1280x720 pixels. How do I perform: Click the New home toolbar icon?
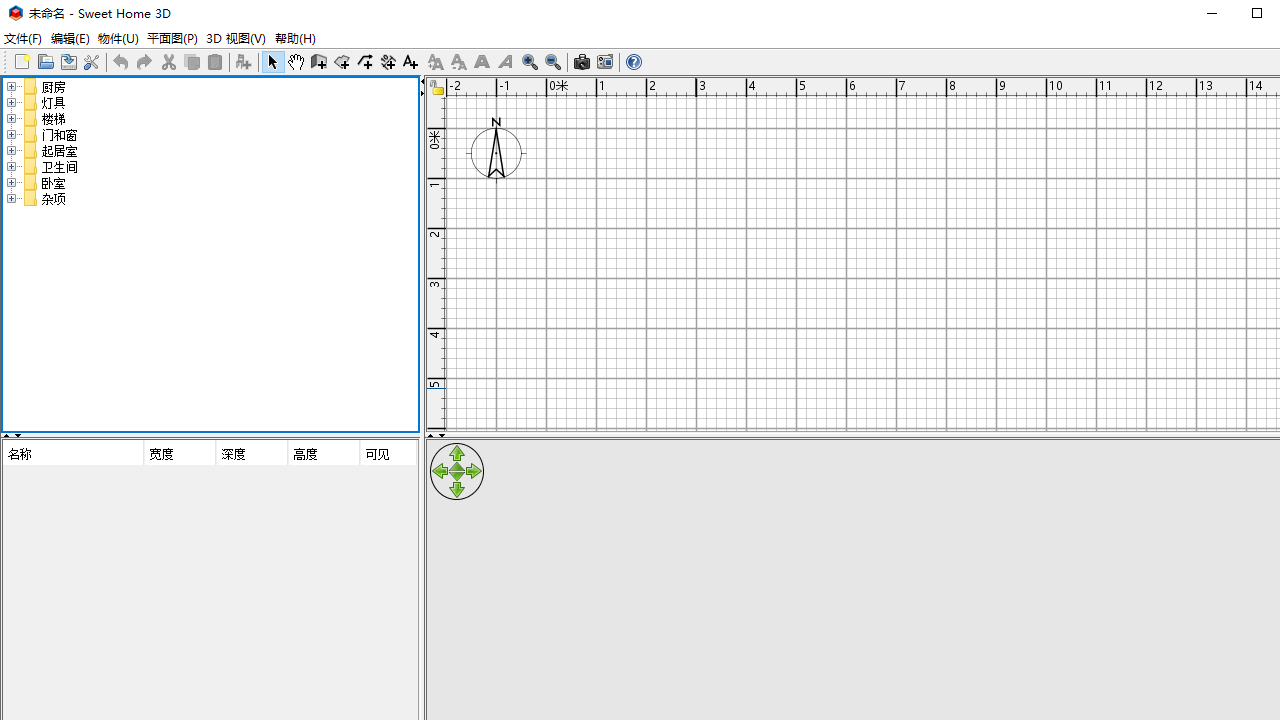(x=22, y=62)
